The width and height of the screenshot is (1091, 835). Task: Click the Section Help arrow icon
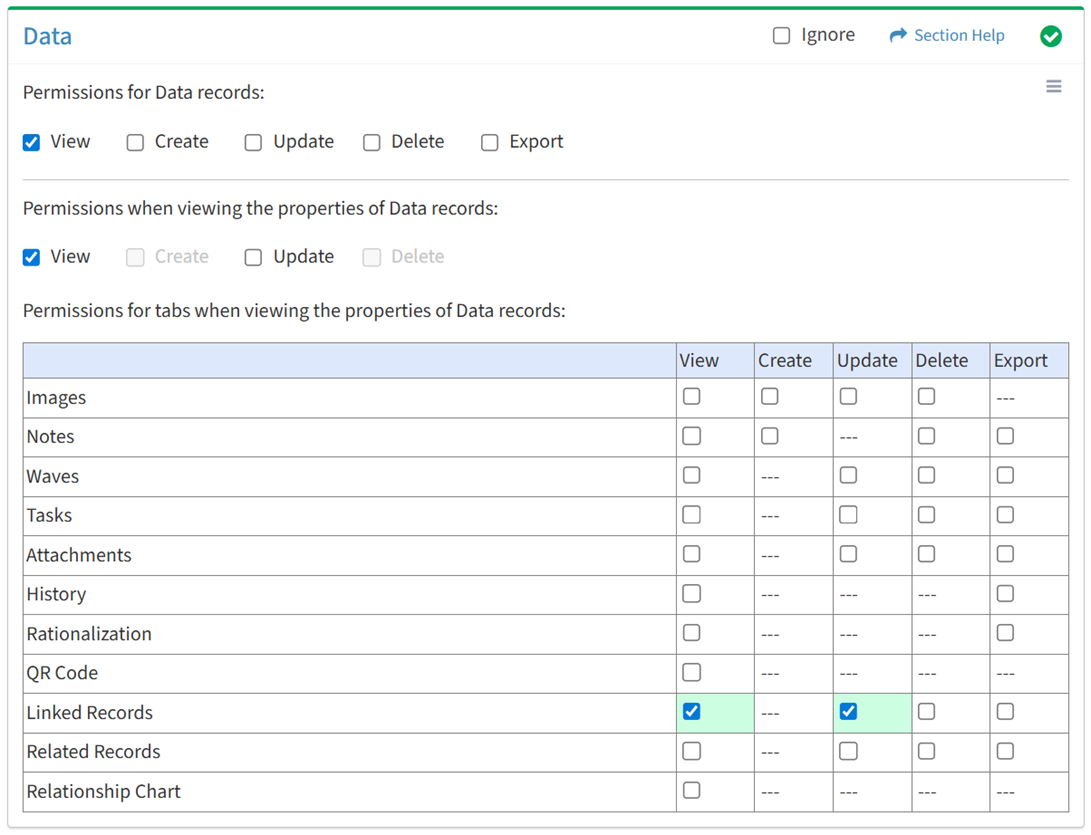(x=897, y=36)
